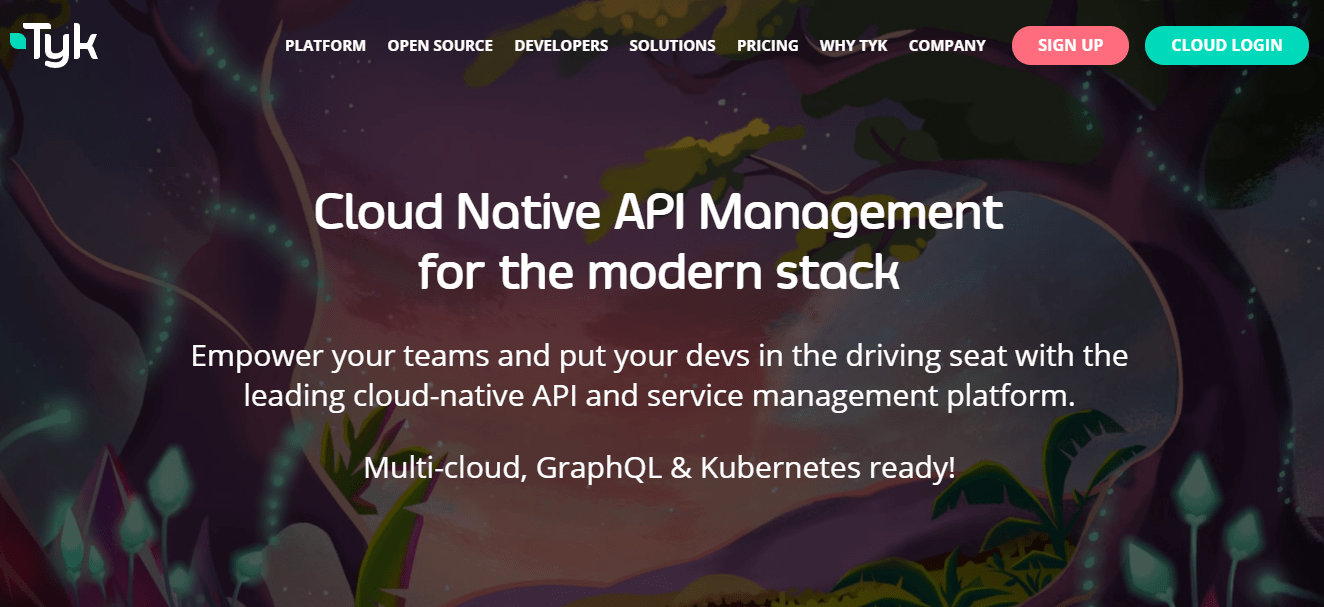Open OPEN SOURCE from the header
The image size is (1324, 607).
tap(440, 45)
